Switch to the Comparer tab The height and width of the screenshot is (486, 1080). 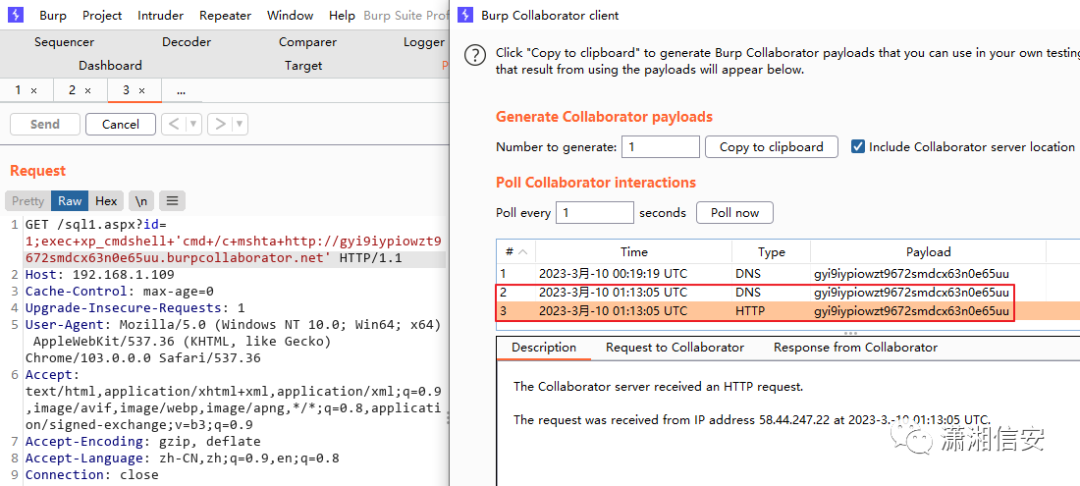308,42
